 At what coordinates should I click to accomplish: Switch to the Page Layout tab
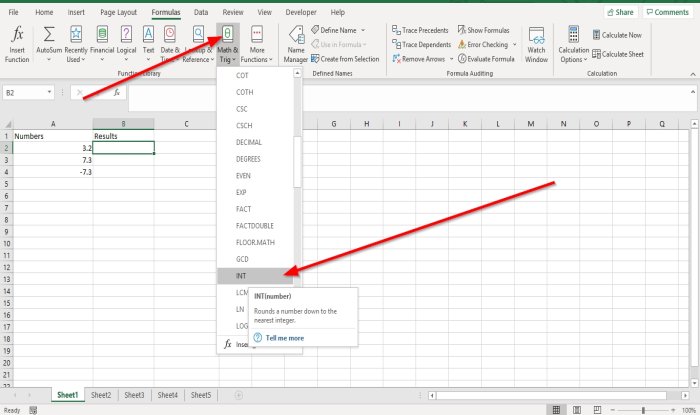point(118,12)
